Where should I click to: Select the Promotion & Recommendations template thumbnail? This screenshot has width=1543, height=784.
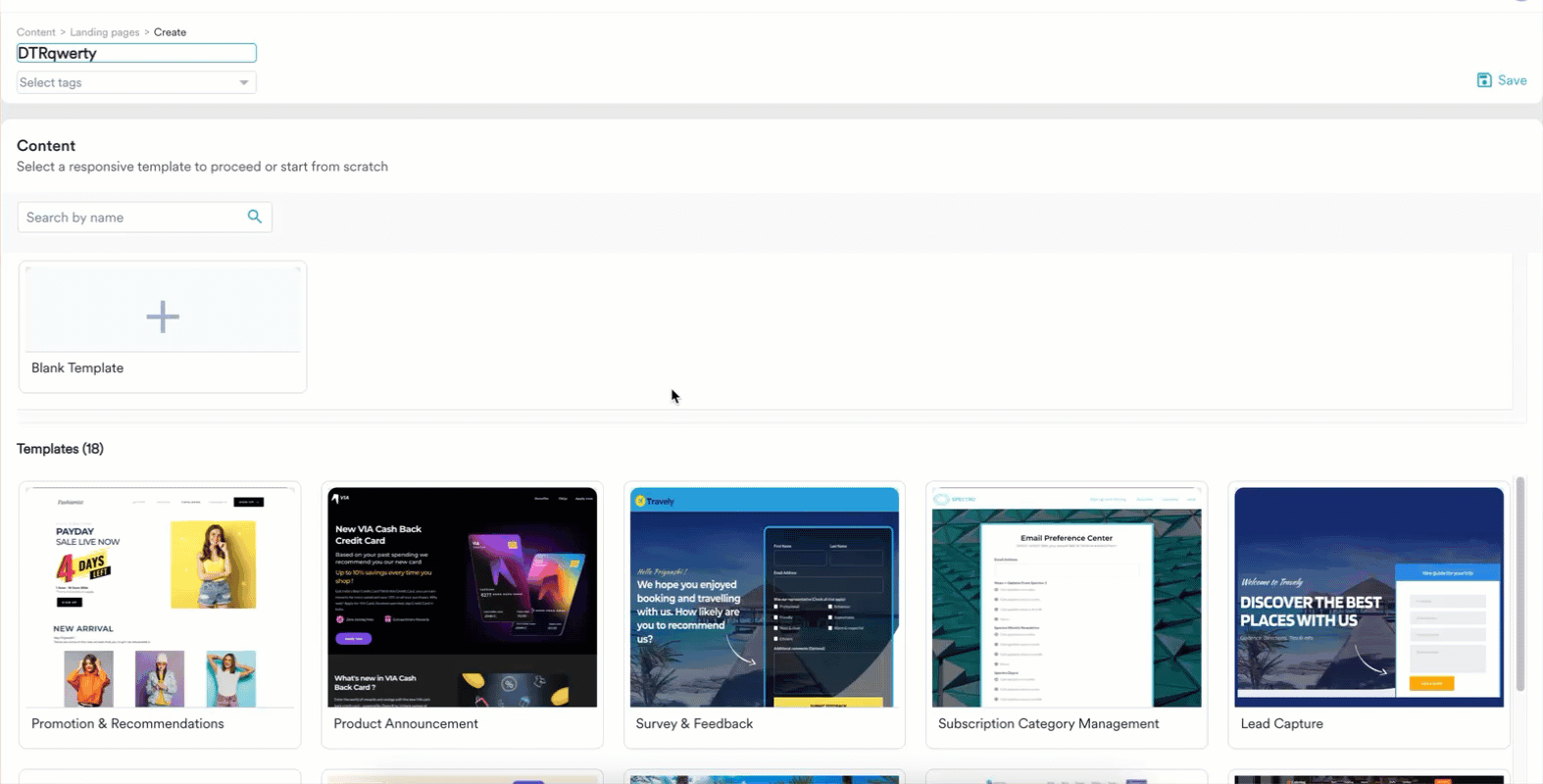pos(160,597)
